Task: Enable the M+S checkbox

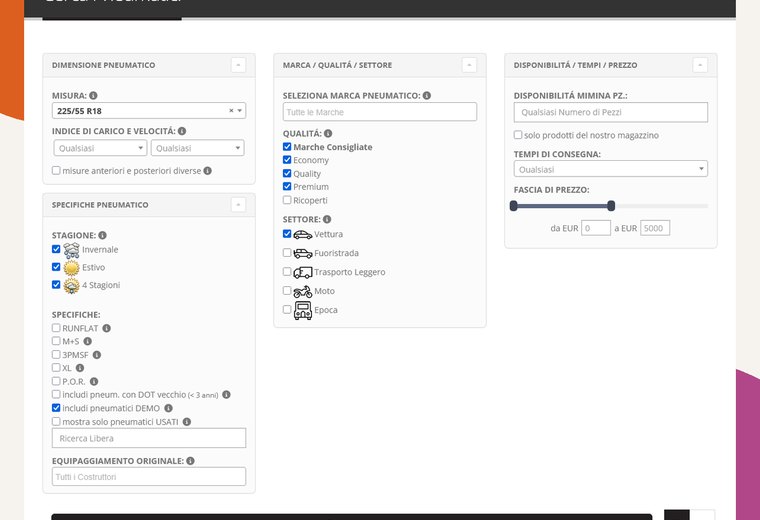Action: [x=56, y=341]
